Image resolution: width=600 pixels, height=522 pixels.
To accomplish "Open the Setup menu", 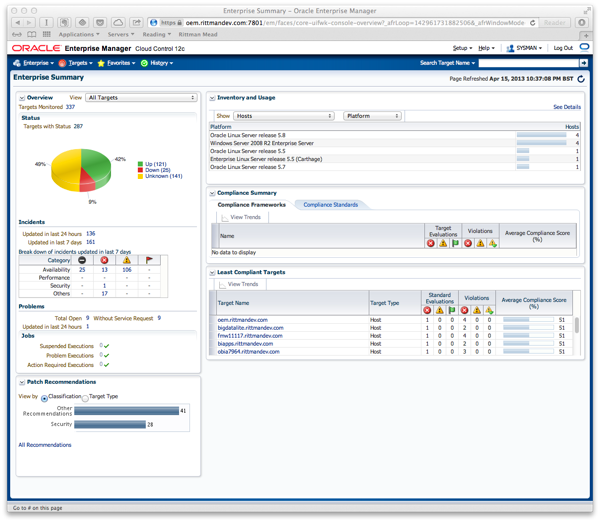I will pyautogui.click(x=462, y=48).
